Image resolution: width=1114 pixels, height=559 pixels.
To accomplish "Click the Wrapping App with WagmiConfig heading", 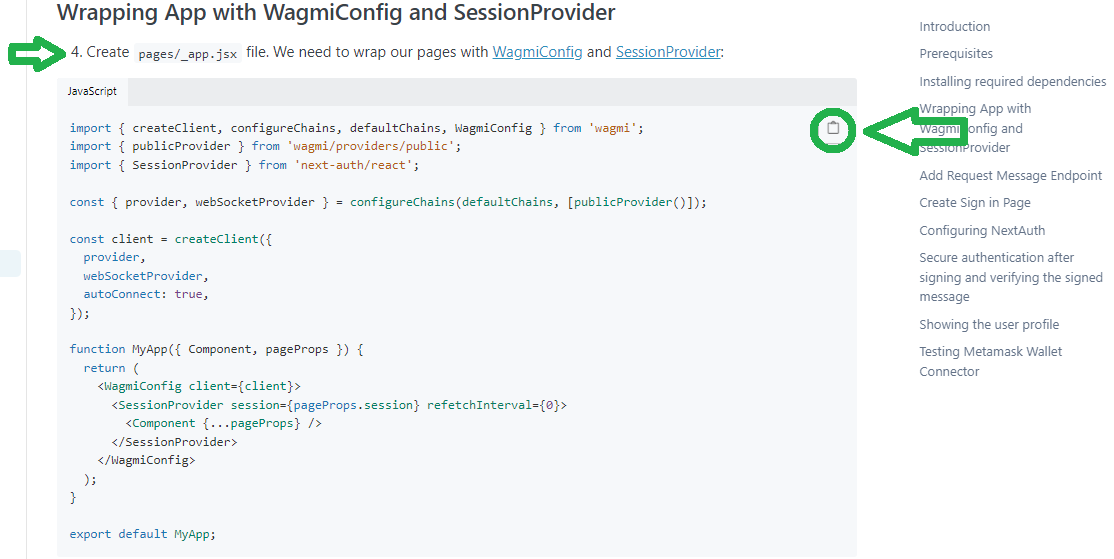I will pyautogui.click(x=335, y=13).
